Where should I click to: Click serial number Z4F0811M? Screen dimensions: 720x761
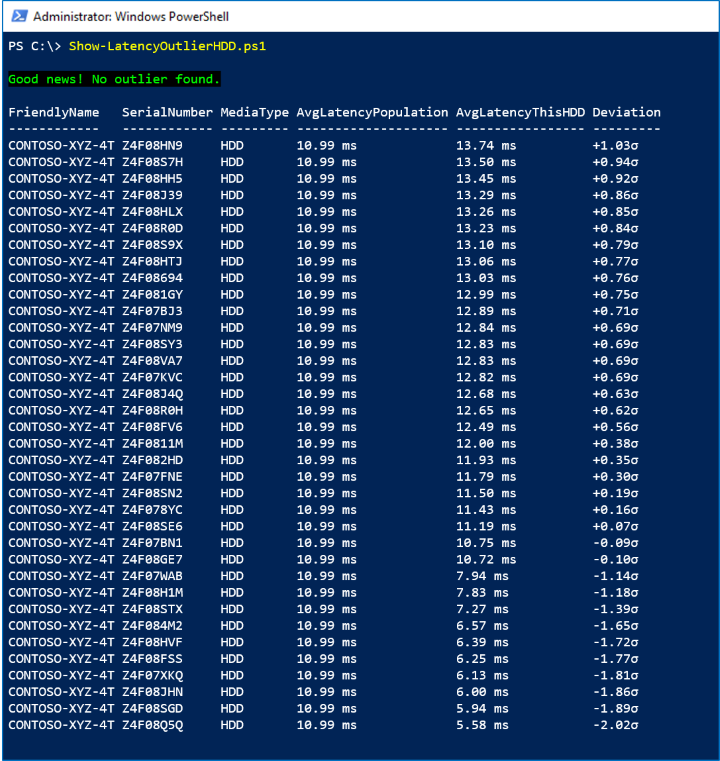tap(152, 444)
